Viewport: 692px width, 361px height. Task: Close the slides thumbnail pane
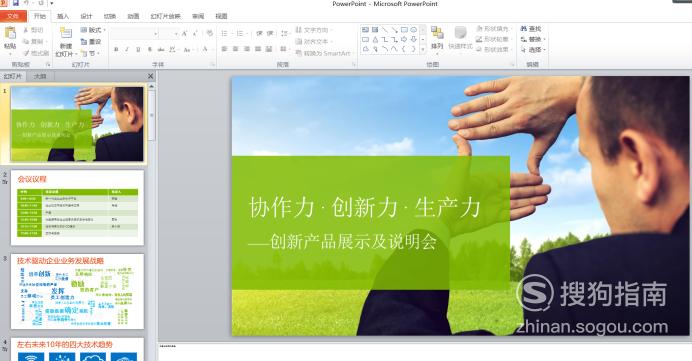[150, 76]
